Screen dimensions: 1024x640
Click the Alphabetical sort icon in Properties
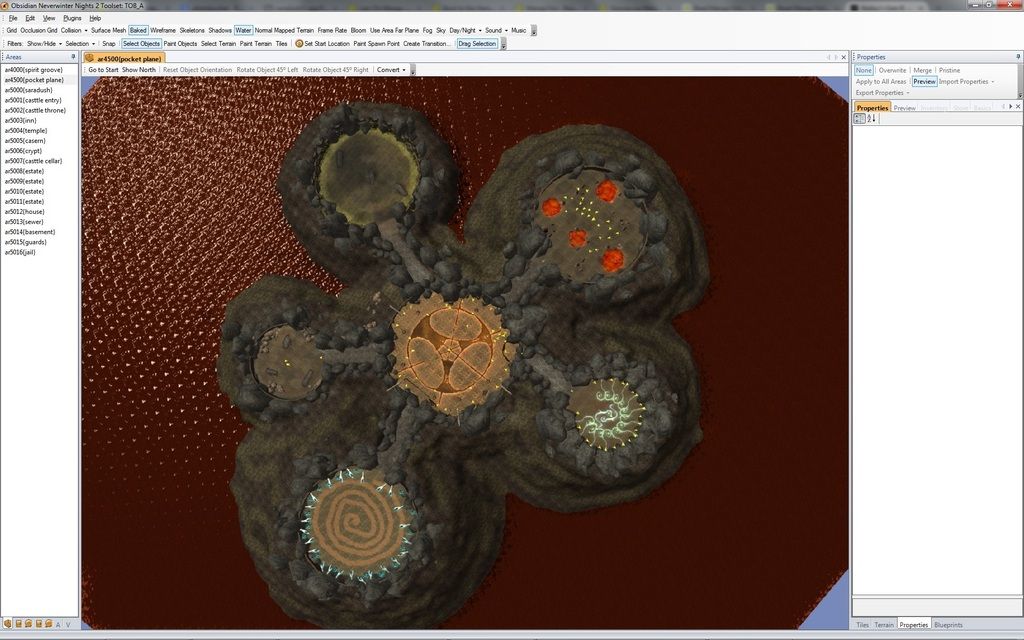[871, 118]
